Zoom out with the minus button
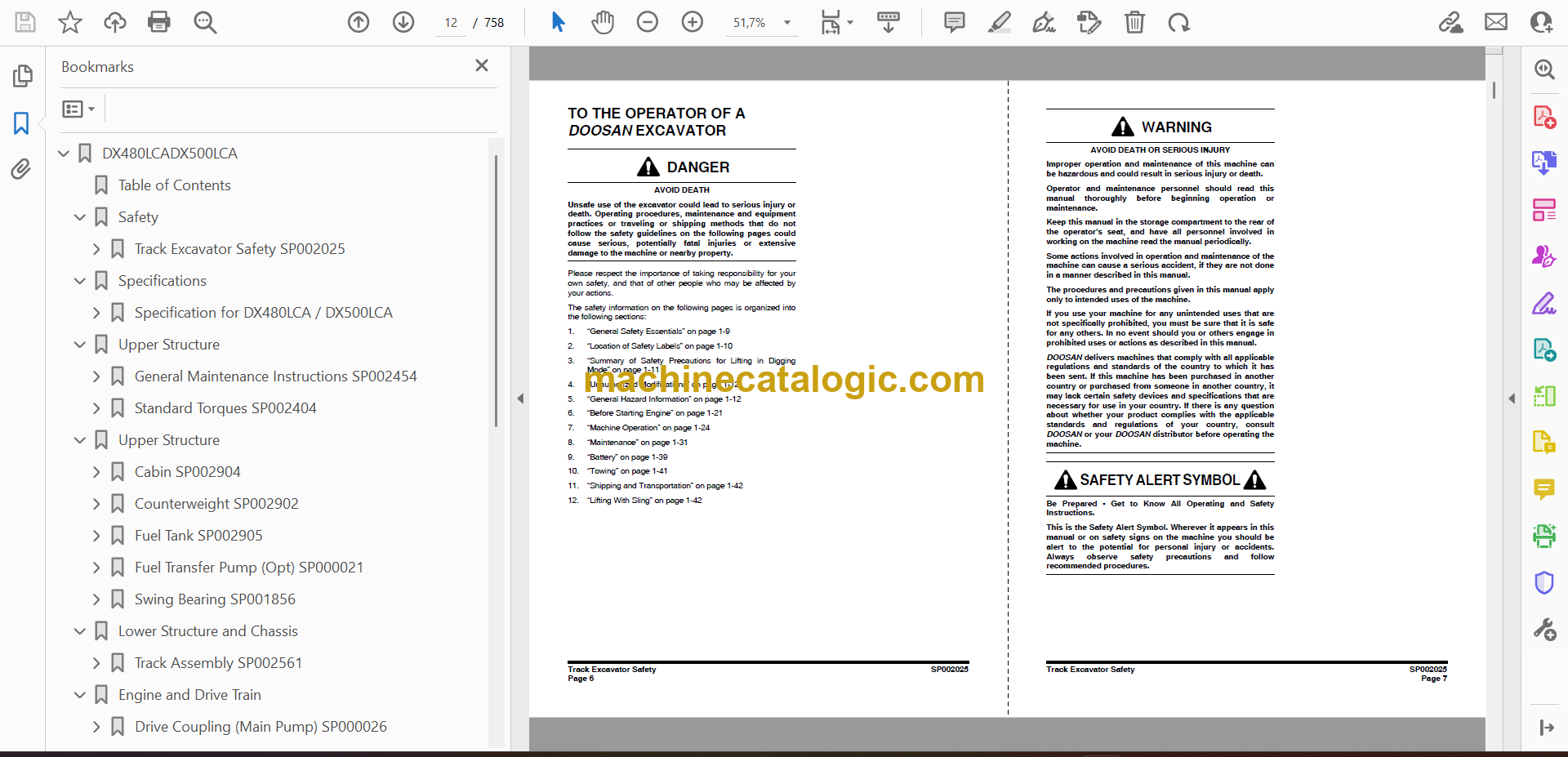Screen dimensions: 1568x757 [x=648, y=22]
